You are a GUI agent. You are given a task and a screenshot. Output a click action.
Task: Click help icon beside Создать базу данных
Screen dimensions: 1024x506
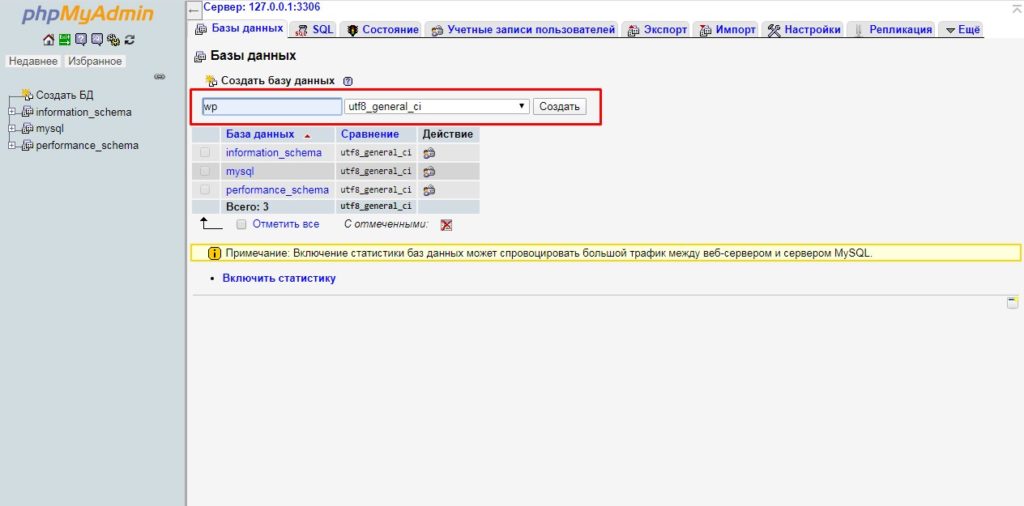click(x=348, y=80)
